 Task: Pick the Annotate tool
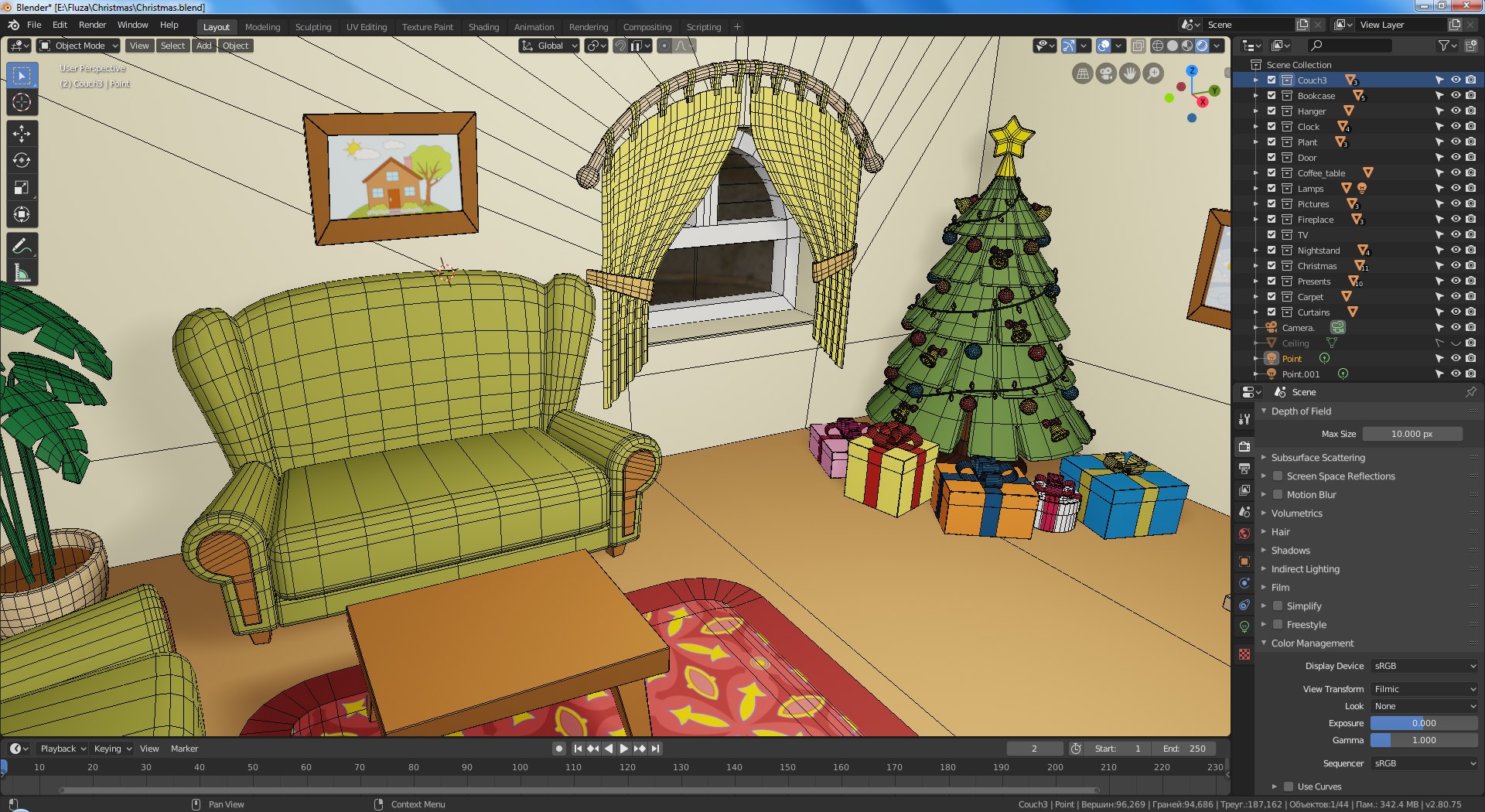click(22, 246)
